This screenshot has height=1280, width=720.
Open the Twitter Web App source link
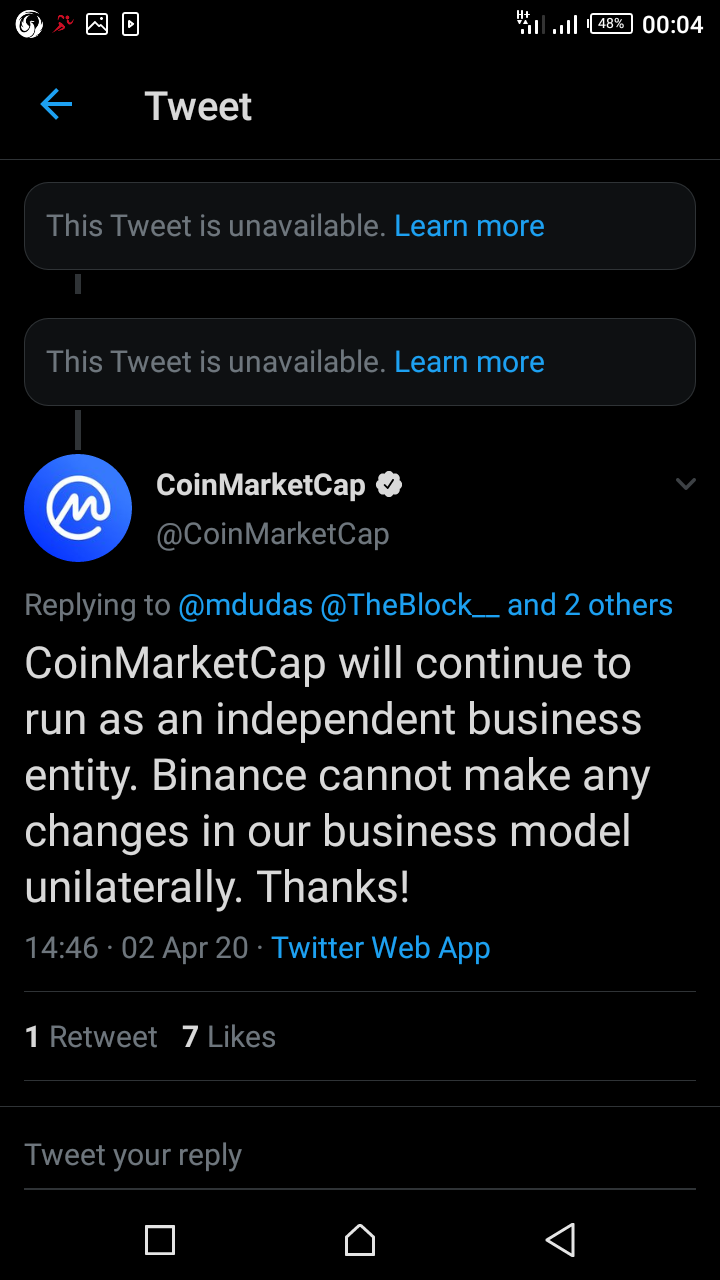381,948
